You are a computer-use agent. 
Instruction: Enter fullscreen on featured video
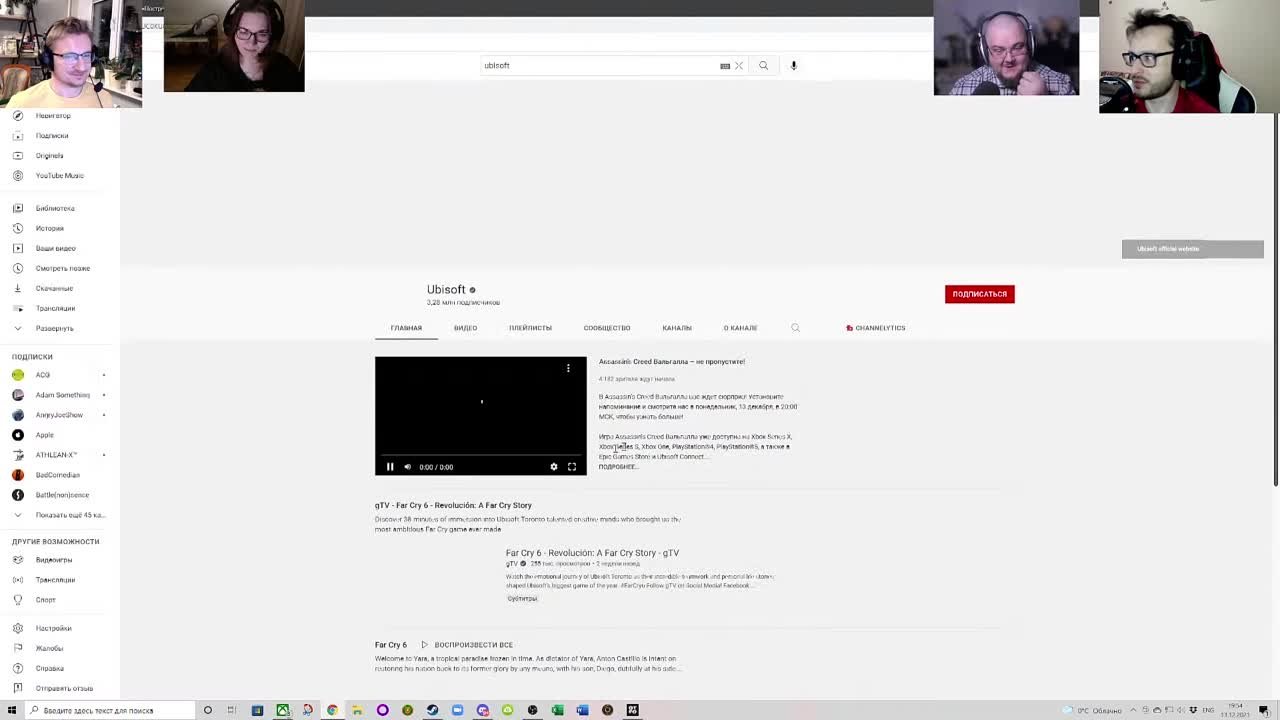pos(572,467)
